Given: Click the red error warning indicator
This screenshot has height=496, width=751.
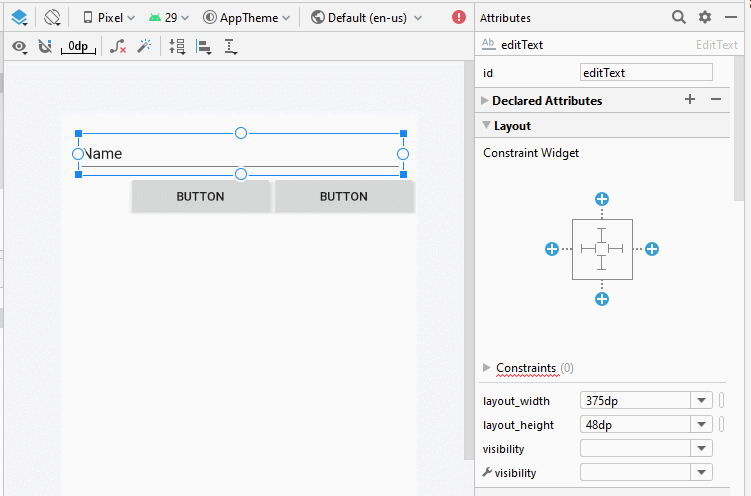Looking at the screenshot, I should [458, 17].
